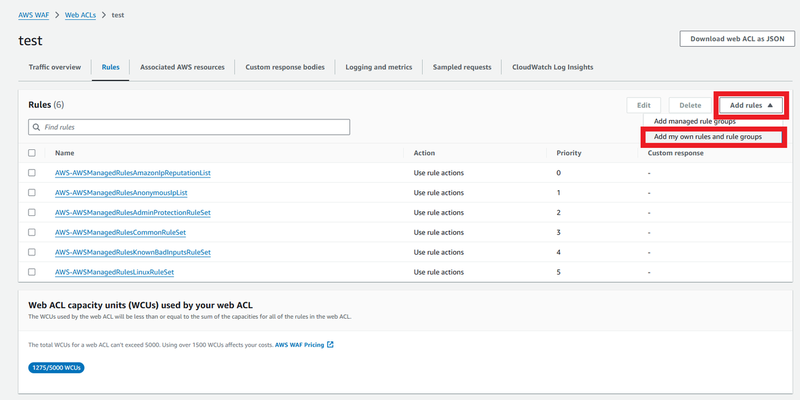Click the Web ACL capacity units heading
This screenshot has width=800, height=400.
pyautogui.click(x=140, y=305)
